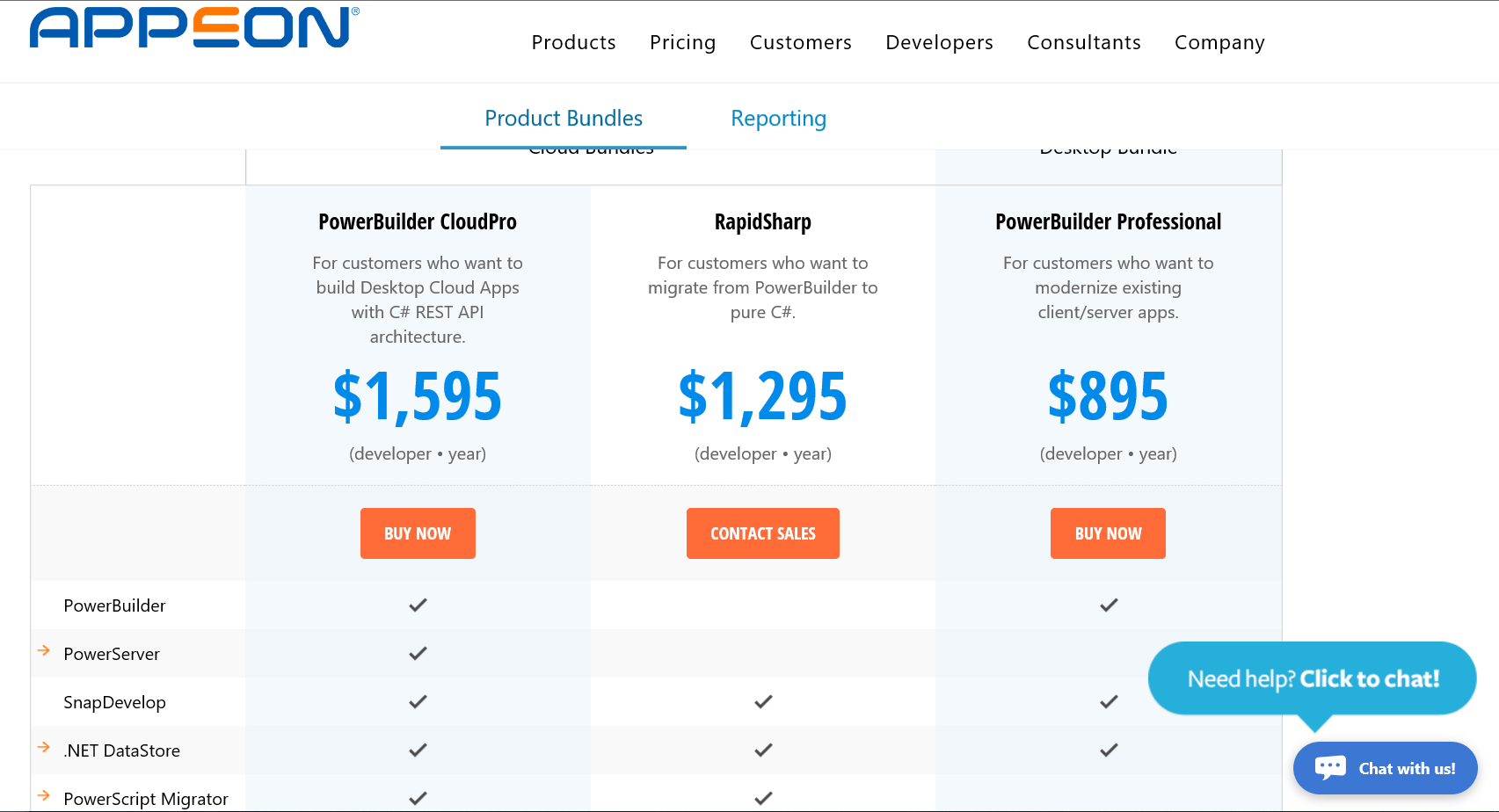Click PowerServer checkmark under CloudPro column

pyautogui.click(x=418, y=653)
